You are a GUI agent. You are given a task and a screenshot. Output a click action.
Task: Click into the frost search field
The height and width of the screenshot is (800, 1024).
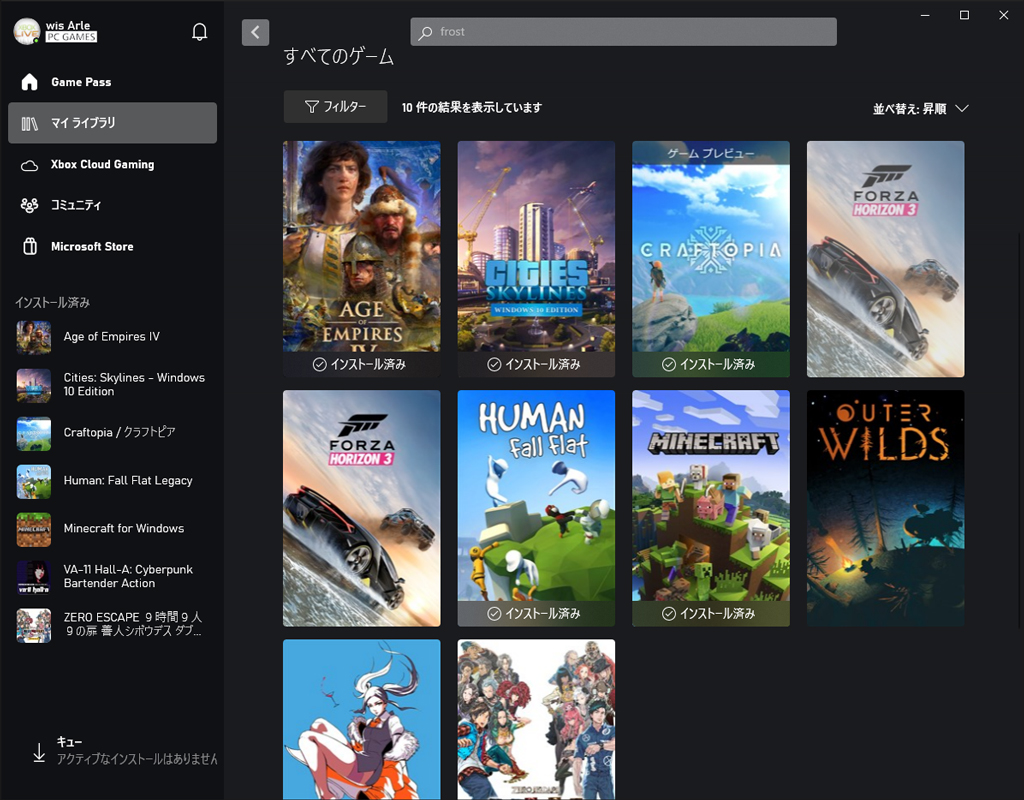(x=623, y=31)
